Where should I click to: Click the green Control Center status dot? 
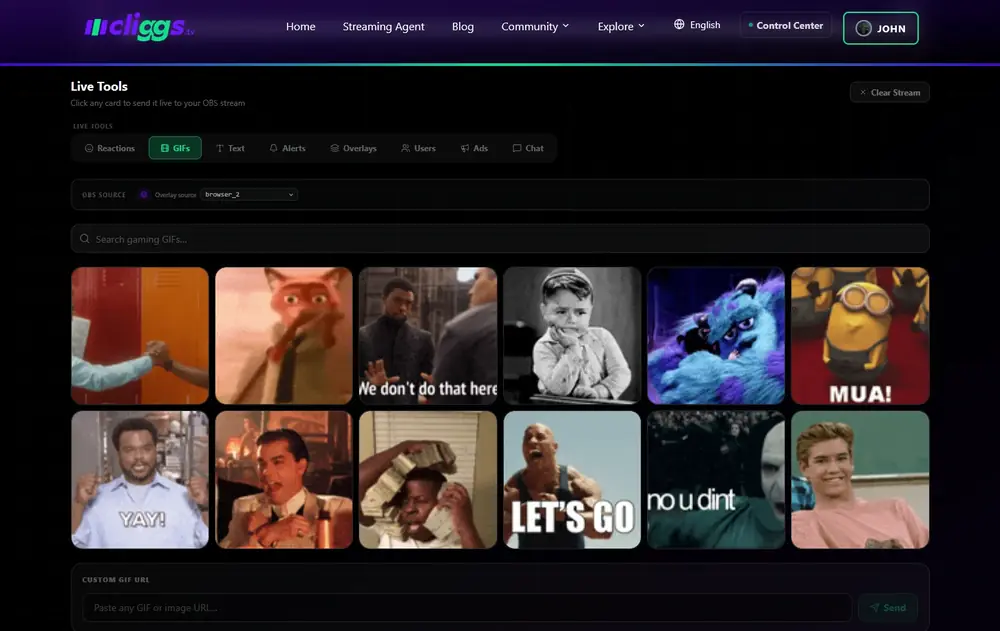[751, 26]
